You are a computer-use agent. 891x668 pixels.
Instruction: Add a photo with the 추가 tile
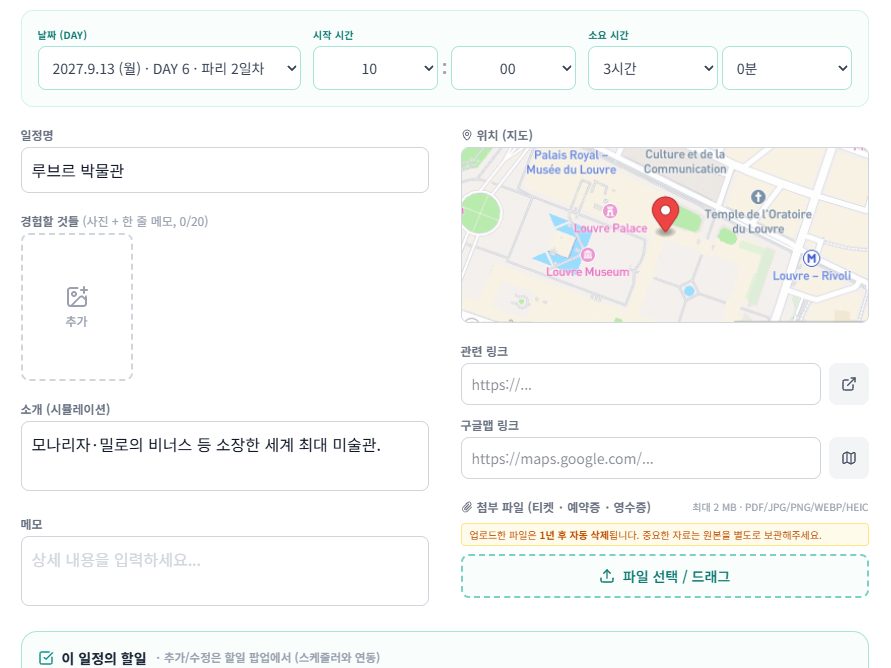(77, 307)
